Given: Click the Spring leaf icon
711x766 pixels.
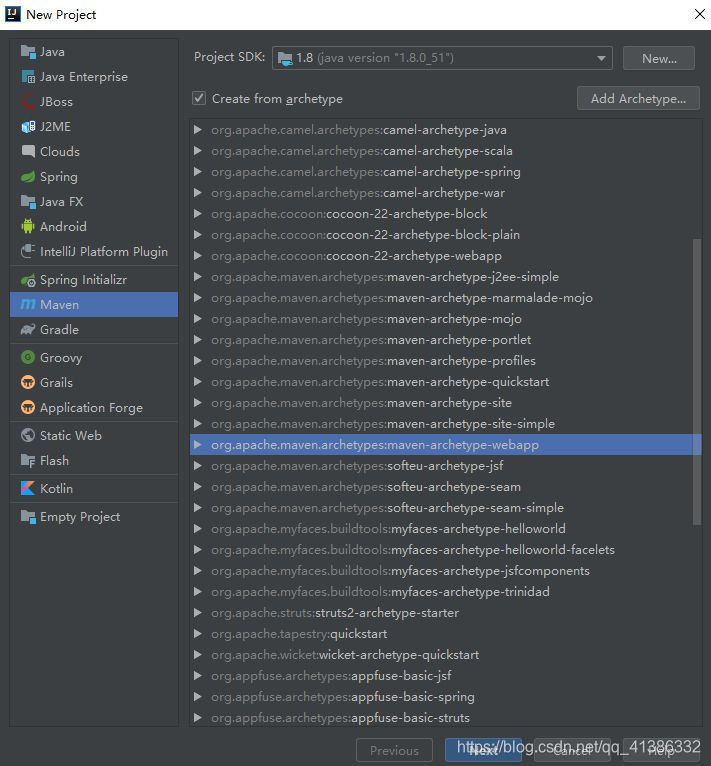Looking at the screenshot, I should click(28, 177).
